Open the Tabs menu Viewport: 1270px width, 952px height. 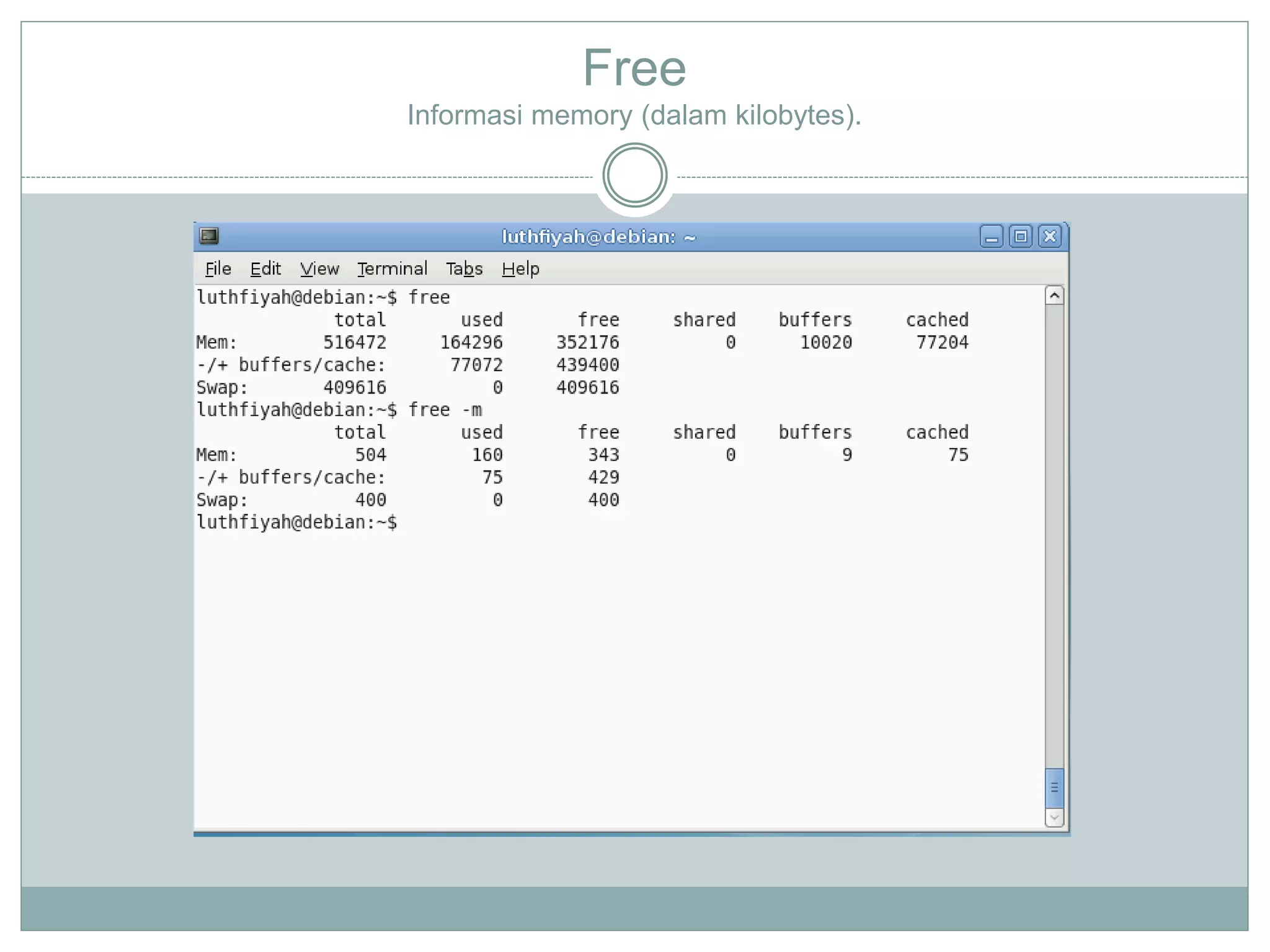[464, 269]
